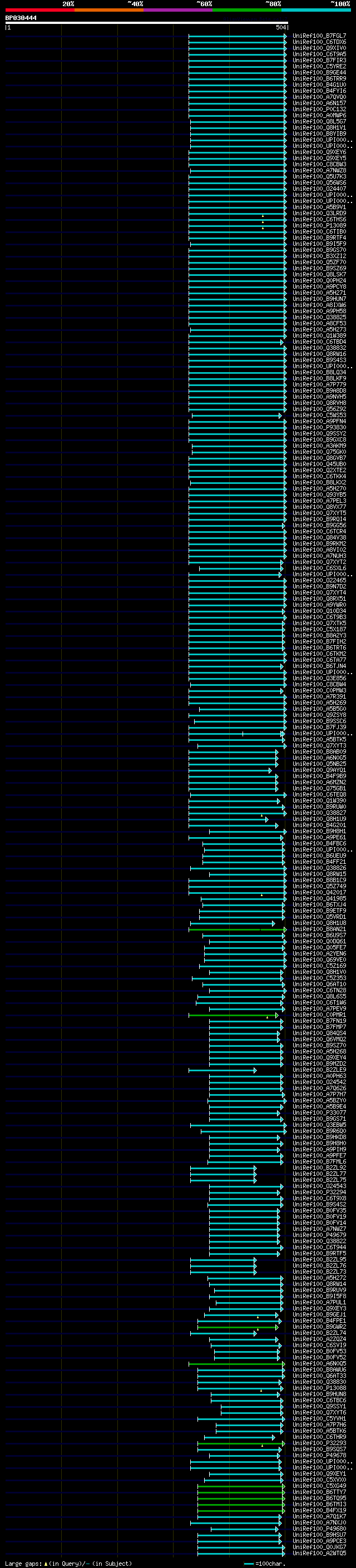Screen dimensions: 356x1568
Task: Select the UniRef100_A2WTQ5 label
Action: pyautogui.click(x=319, y=1553)
